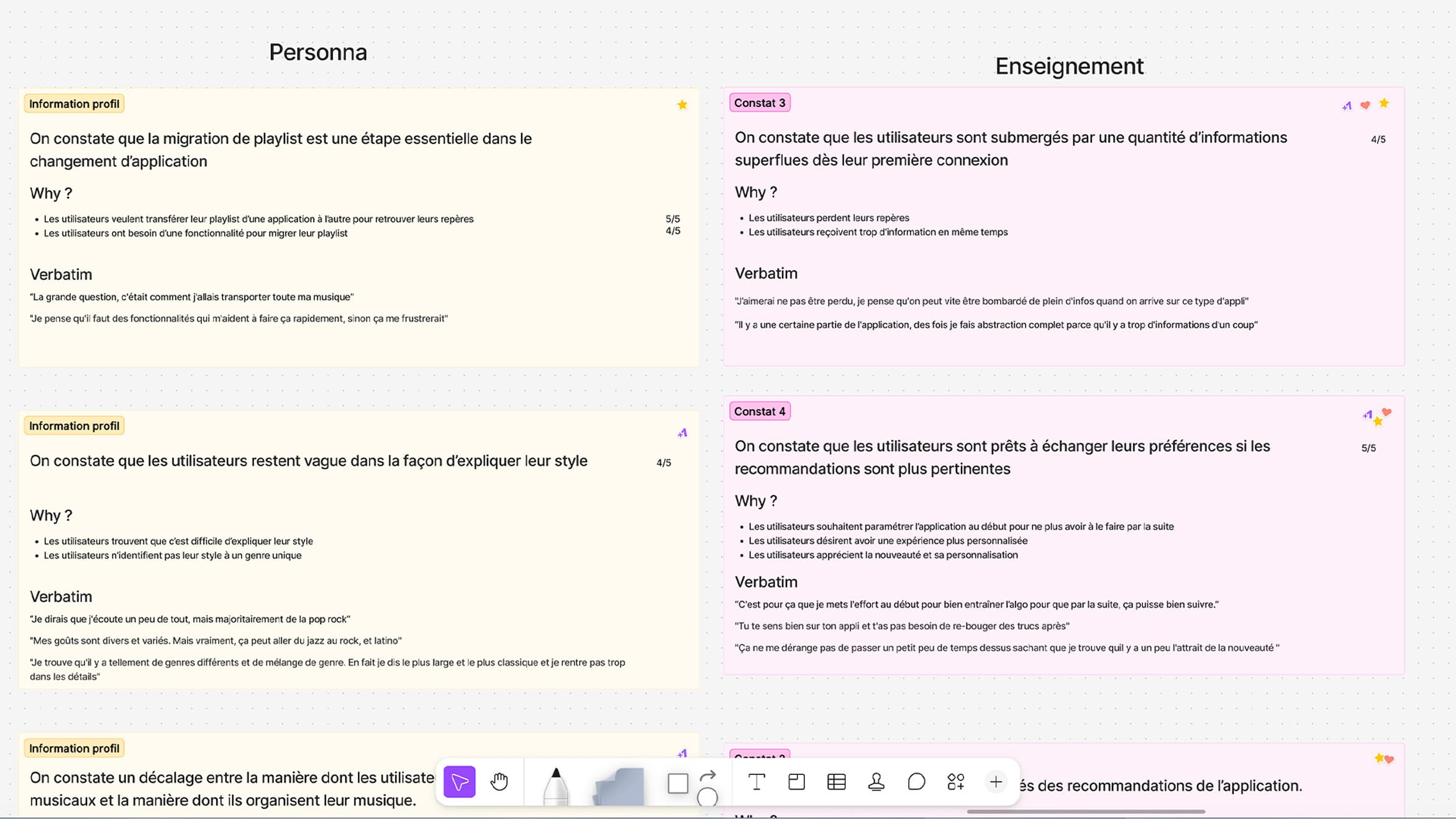
Task: Select the Square shape tool
Action: pos(678,783)
